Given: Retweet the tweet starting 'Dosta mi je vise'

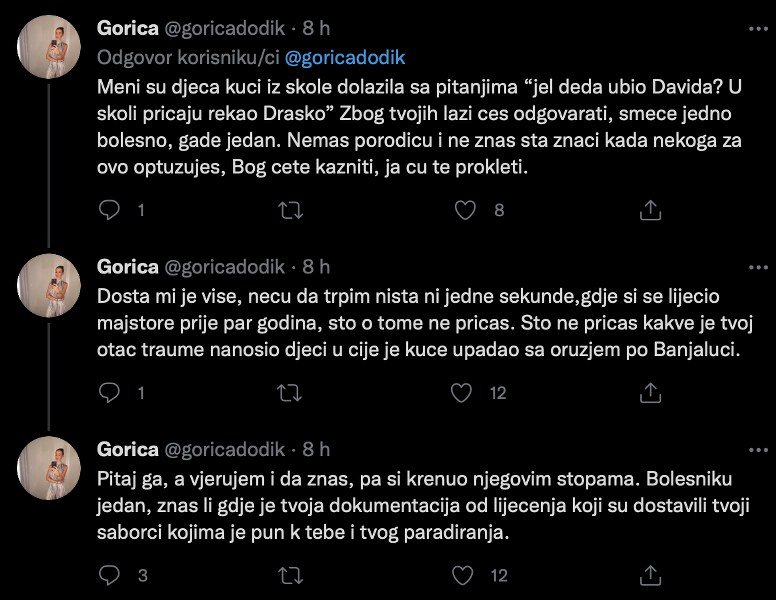Looking at the screenshot, I should 290,393.
